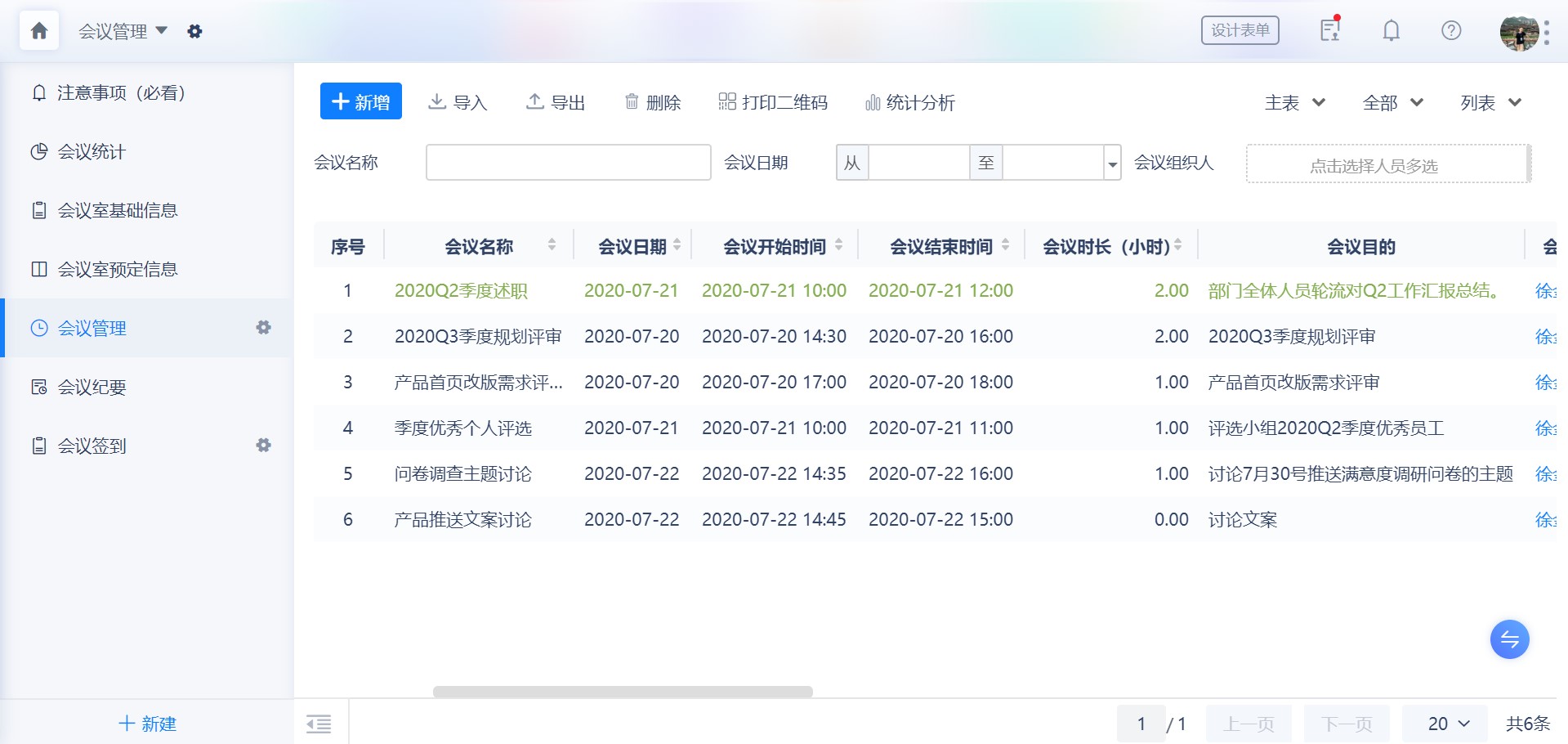This screenshot has height=744, width=1568.
Task: Click end time 2020-07-20 18:00 cell
Action: pyautogui.click(x=940, y=383)
